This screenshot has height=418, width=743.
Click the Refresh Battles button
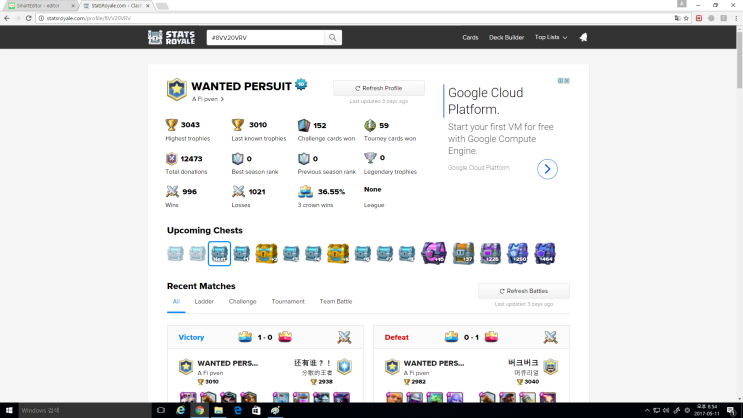click(524, 291)
